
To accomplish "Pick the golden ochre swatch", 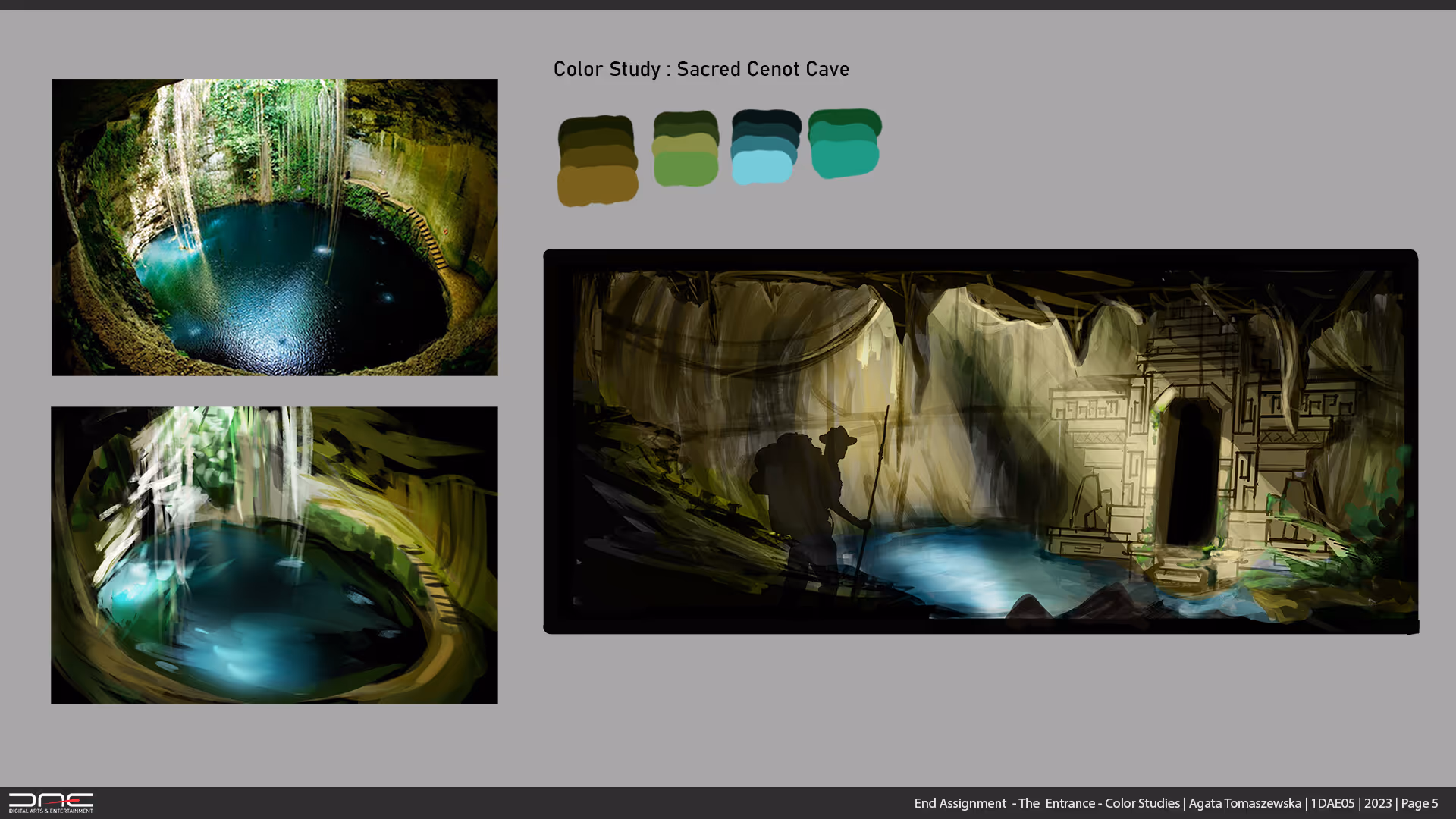I will [x=598, y=187].
